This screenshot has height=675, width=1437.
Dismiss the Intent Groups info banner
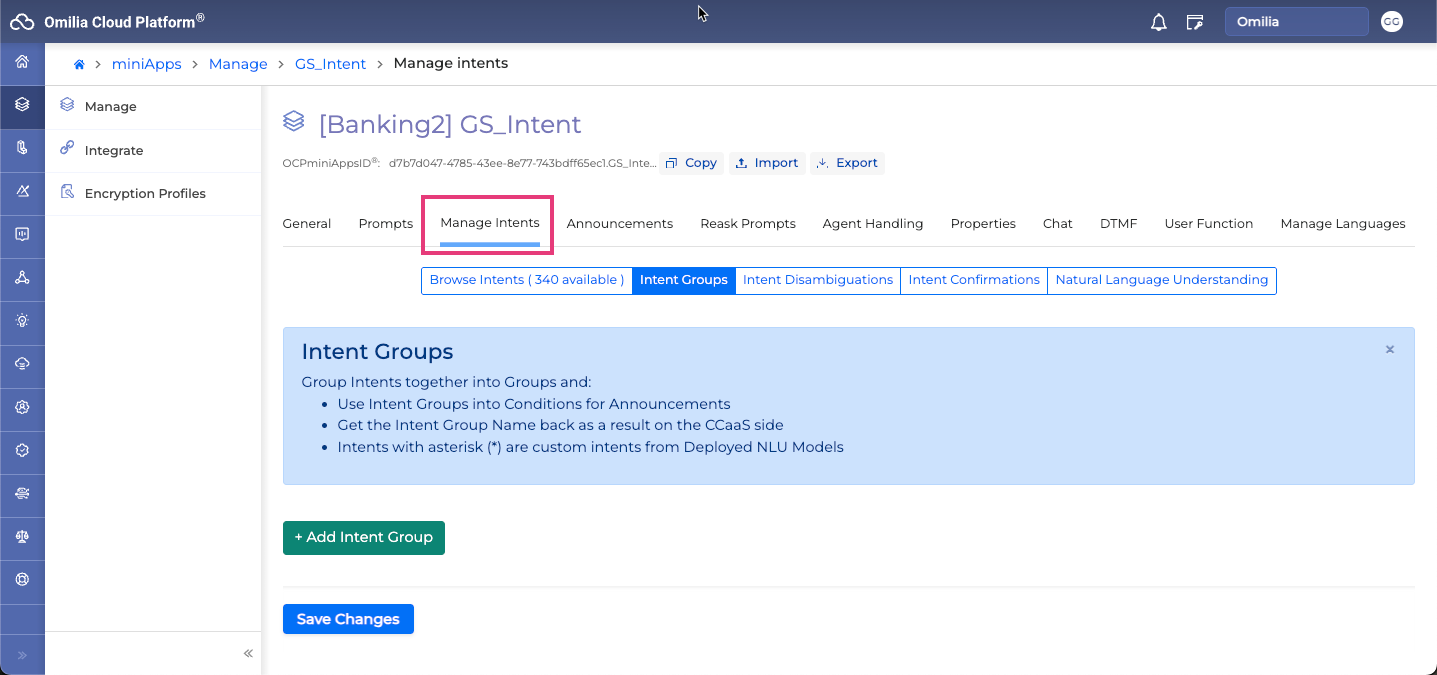pos(1389,350)
